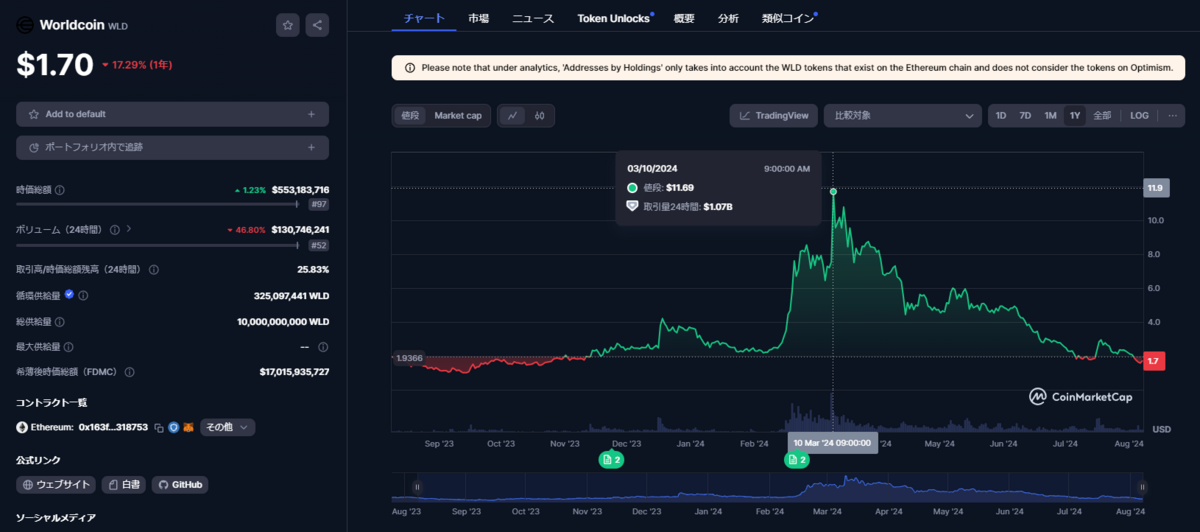The image size is (1200, 532).
Task: Switch to the チャート tab
Action: 424,18
